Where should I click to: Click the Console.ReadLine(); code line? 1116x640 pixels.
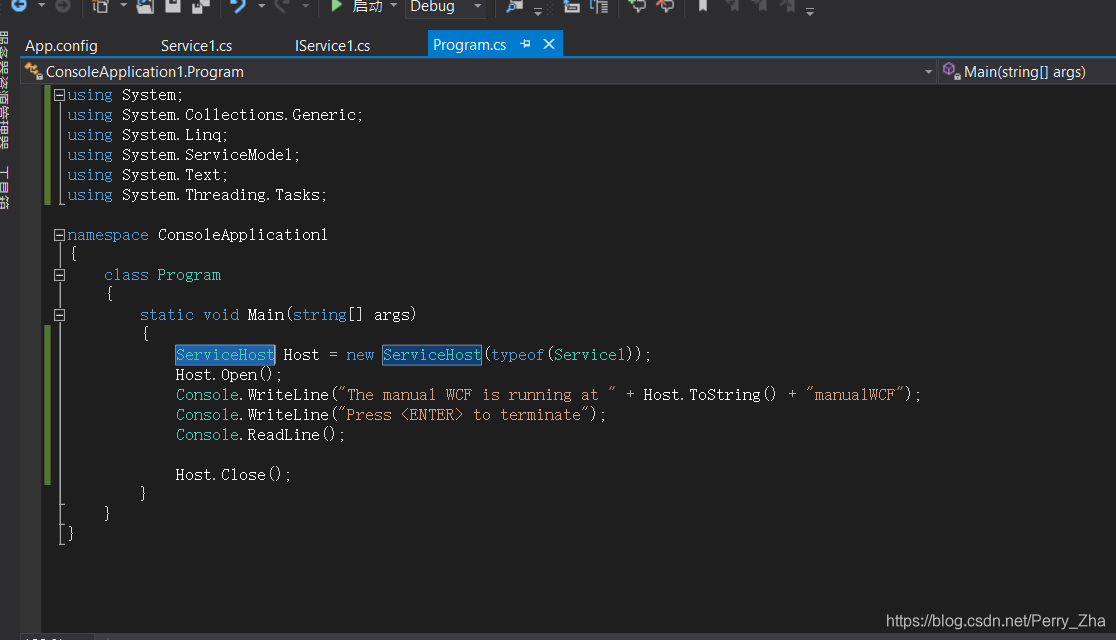click(x=260, y=435)
